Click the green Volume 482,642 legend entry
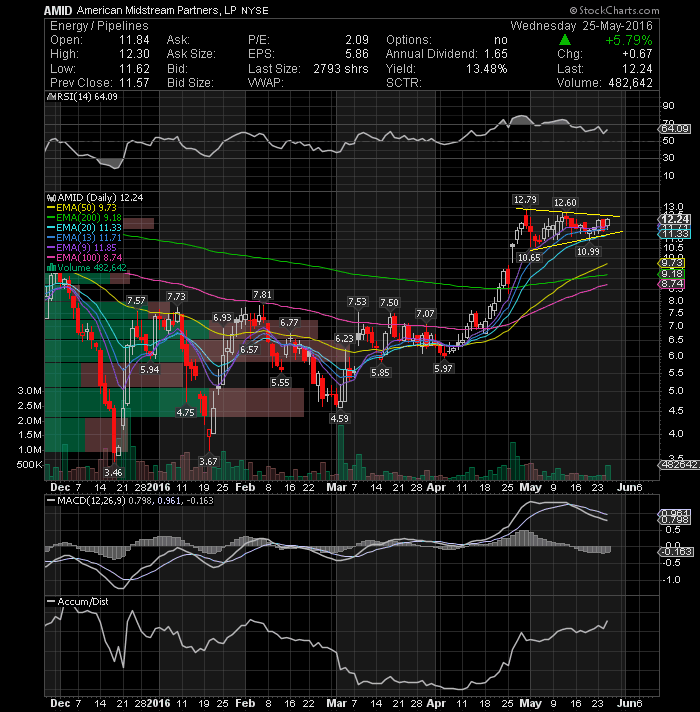Viewport: 700px width, 712px height. pos(87,267)
